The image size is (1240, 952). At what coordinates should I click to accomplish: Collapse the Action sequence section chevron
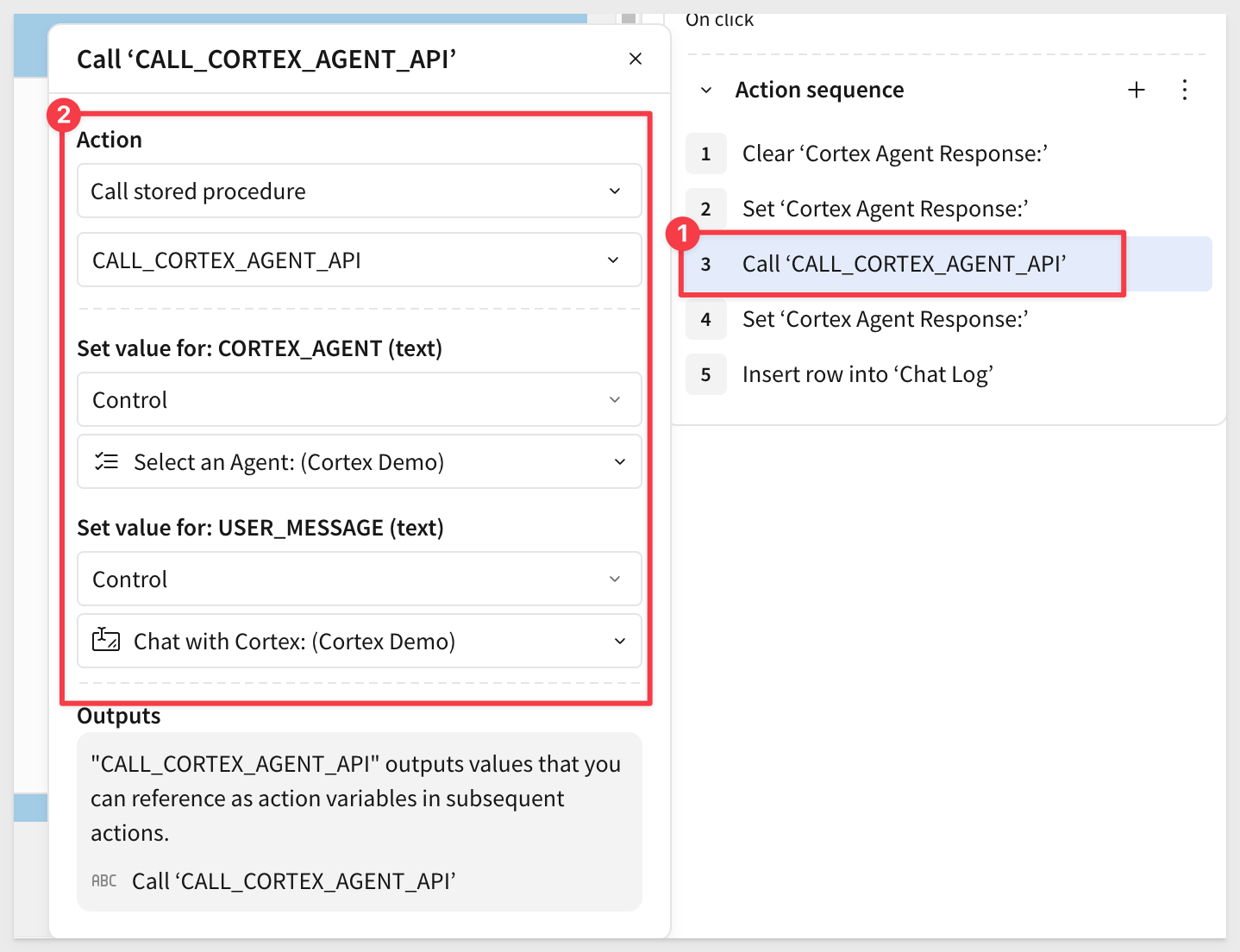pyautogui.click(x=706, y=91)
